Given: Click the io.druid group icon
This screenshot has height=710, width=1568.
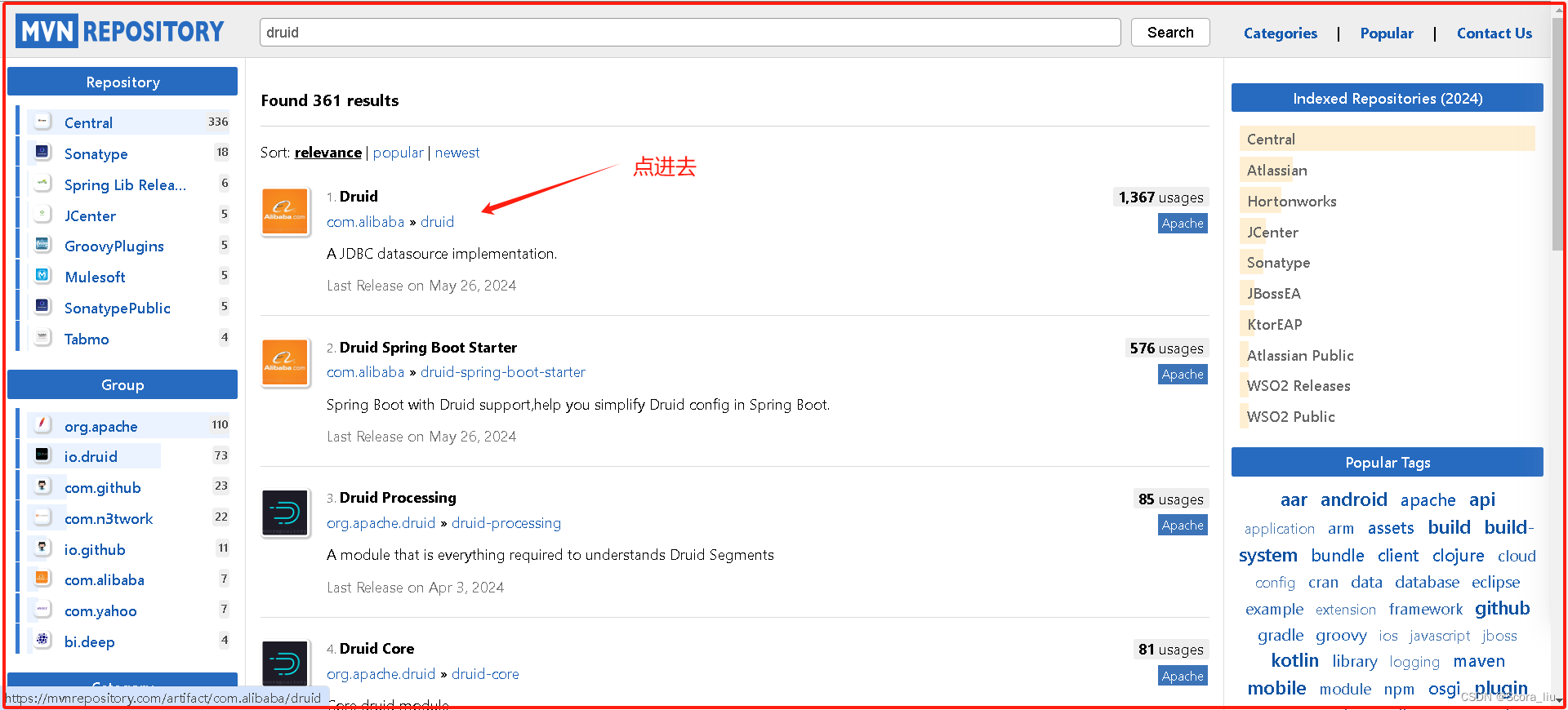Looking at the screenshot, I should (x=42, y=455).
